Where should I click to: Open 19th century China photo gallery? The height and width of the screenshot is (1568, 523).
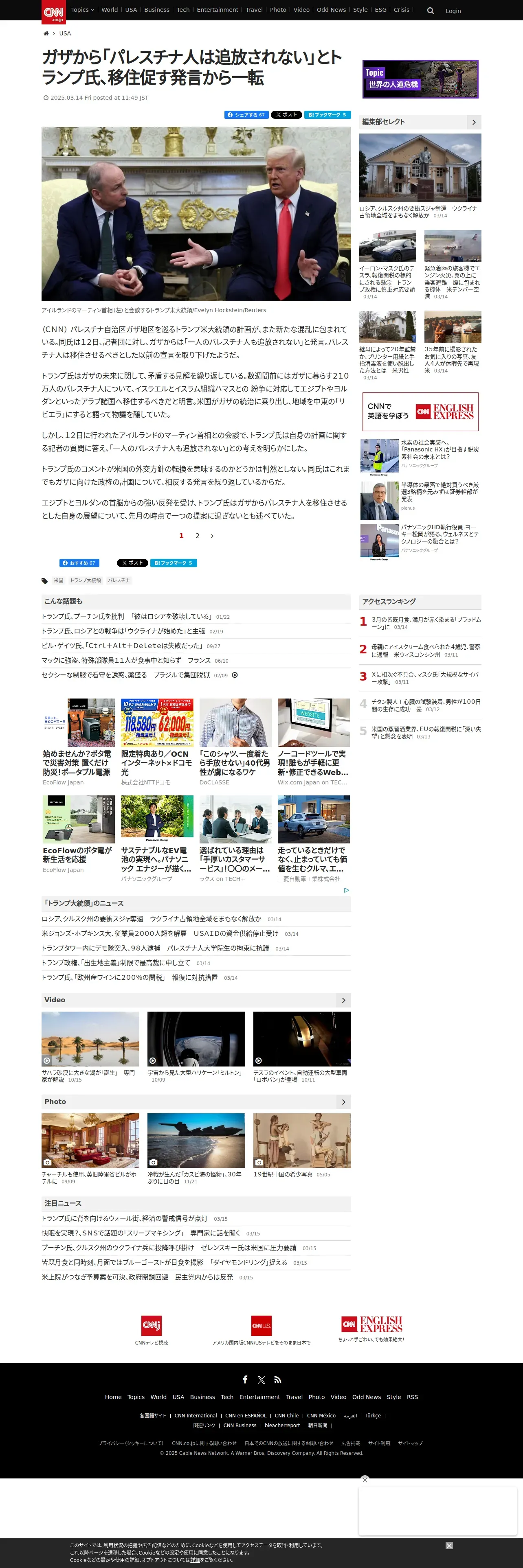[302, 1141]
